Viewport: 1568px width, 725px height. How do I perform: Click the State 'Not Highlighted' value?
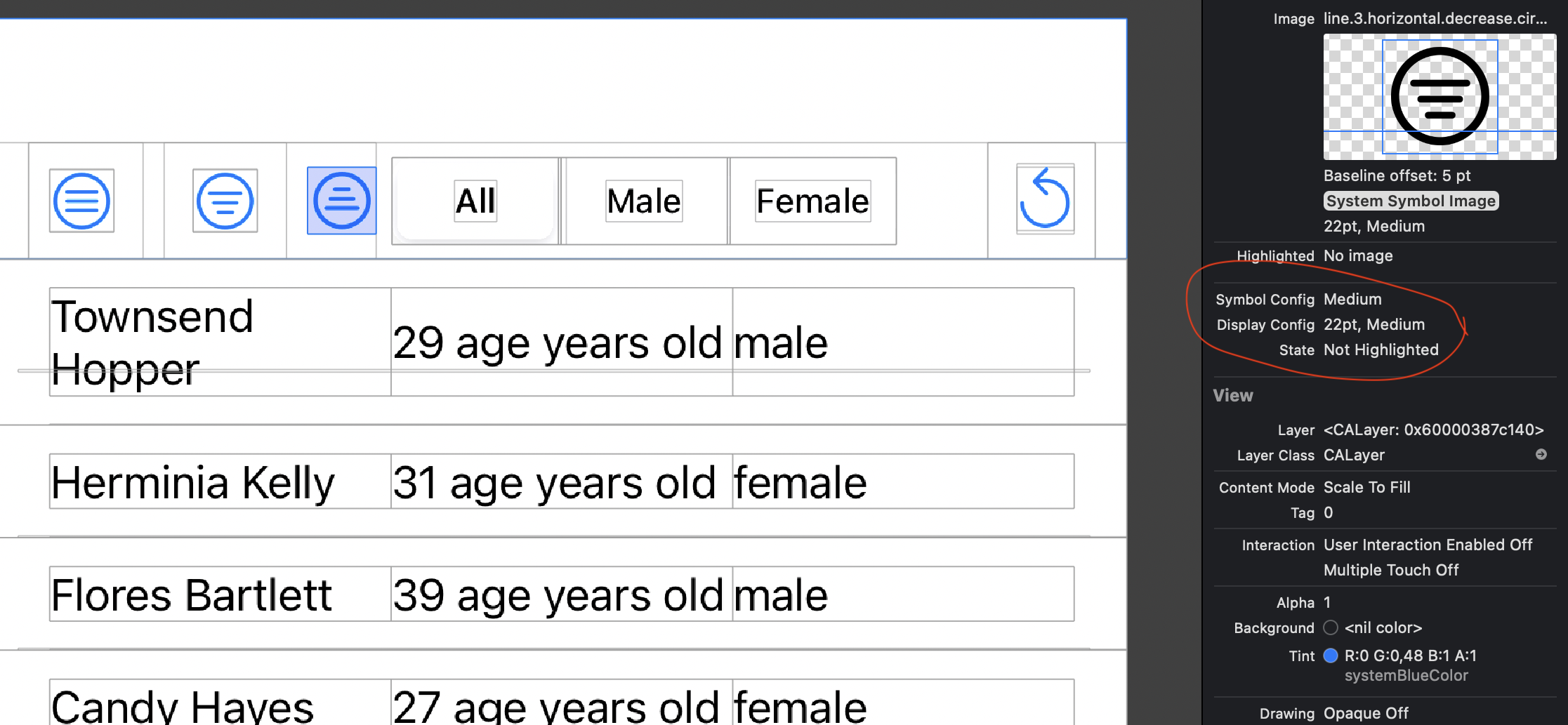coord(1381,350)
